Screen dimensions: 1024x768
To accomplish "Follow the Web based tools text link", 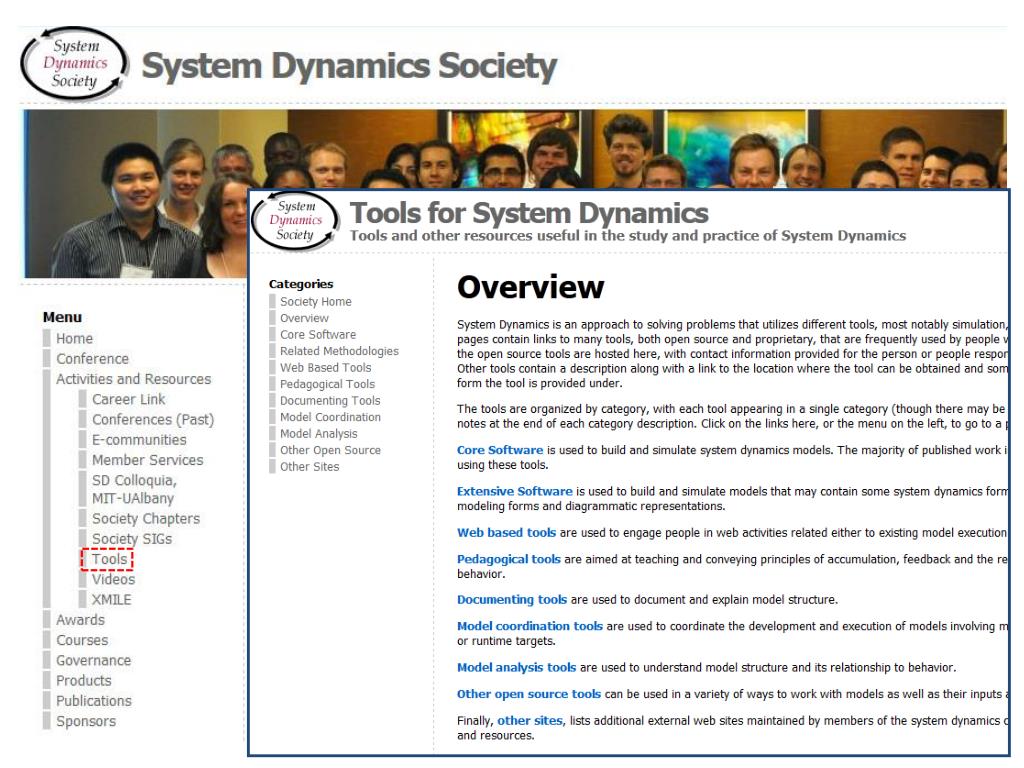I will 506,532.
